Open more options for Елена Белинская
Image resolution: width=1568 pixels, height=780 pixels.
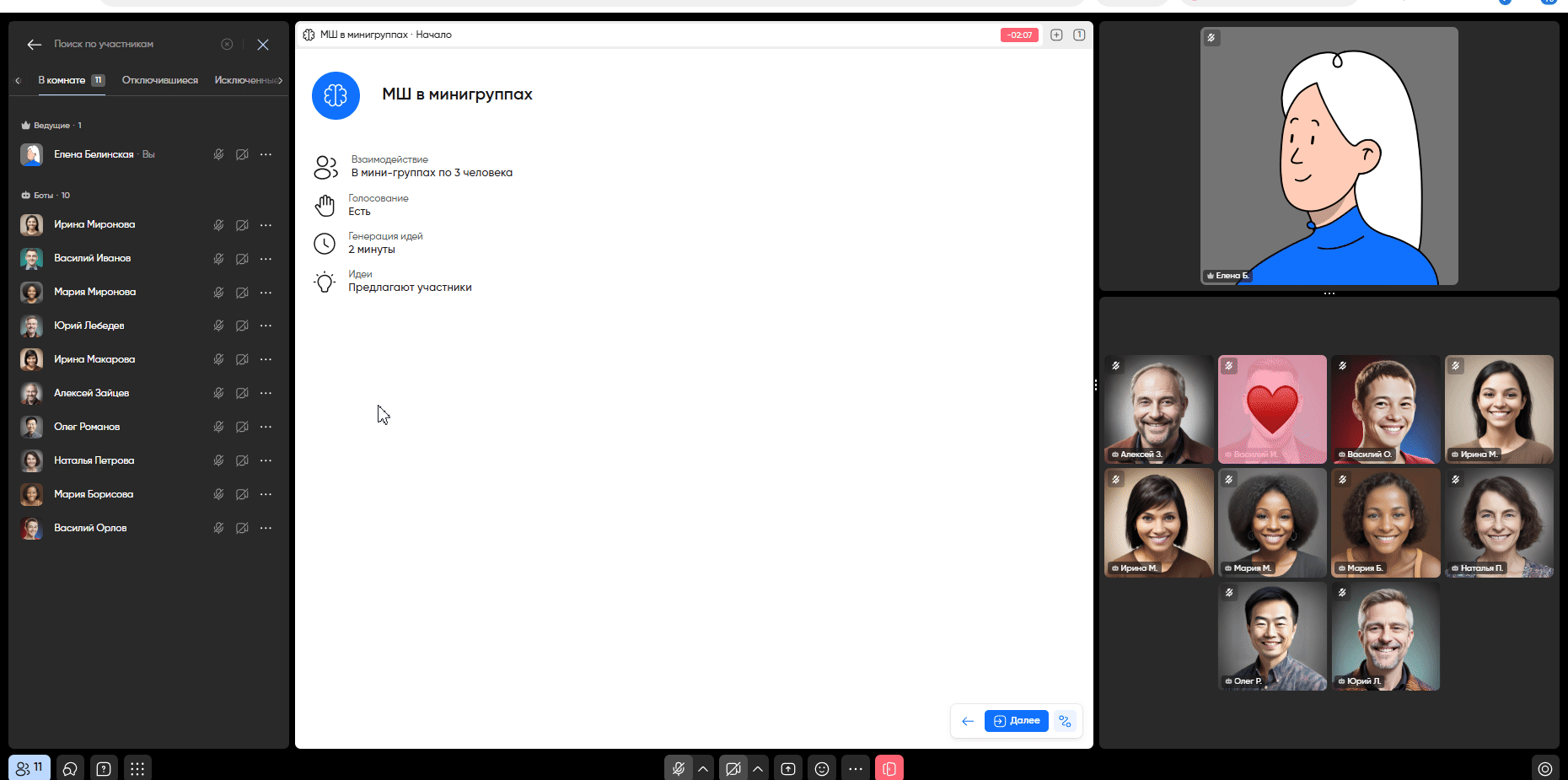266,154
